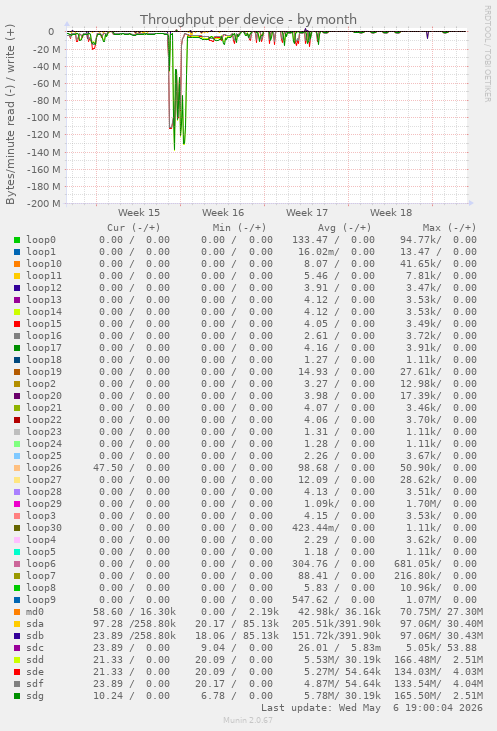497x731 pixels.
Task: Click the '94.77k/' max value for loop0
Action: coord(421,240)
